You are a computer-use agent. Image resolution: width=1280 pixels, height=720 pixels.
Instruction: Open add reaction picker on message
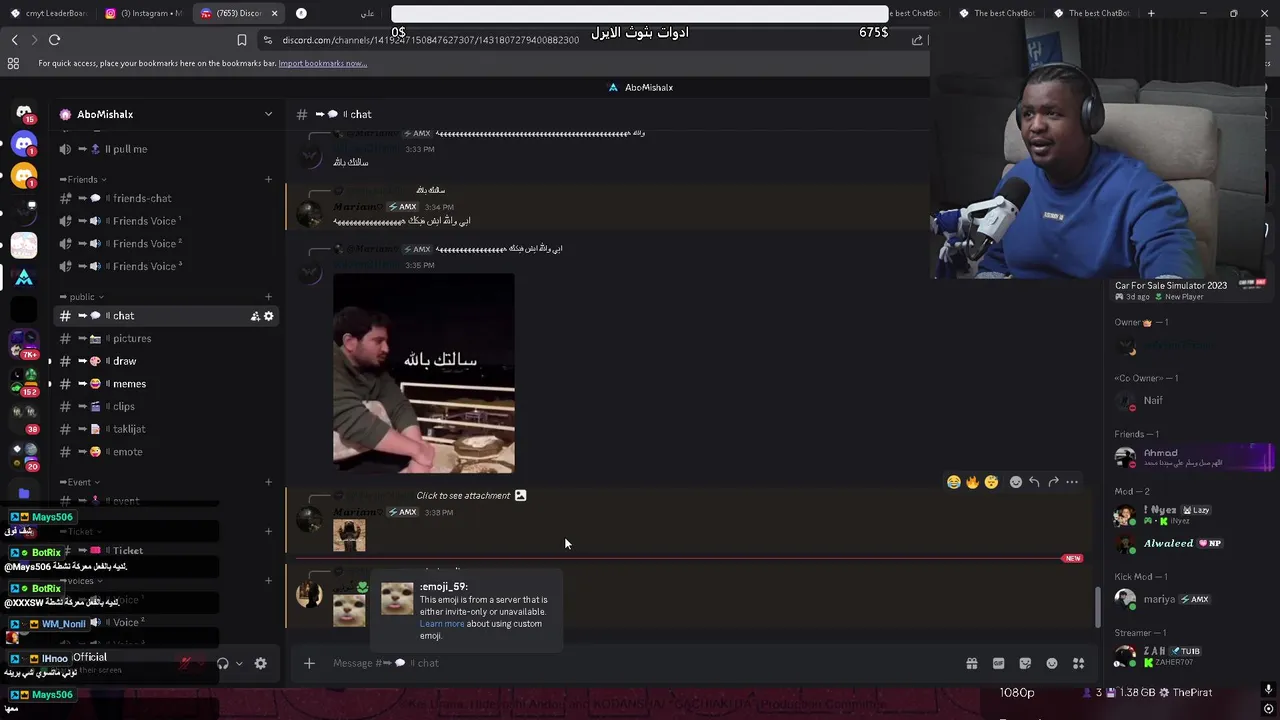1016,482
